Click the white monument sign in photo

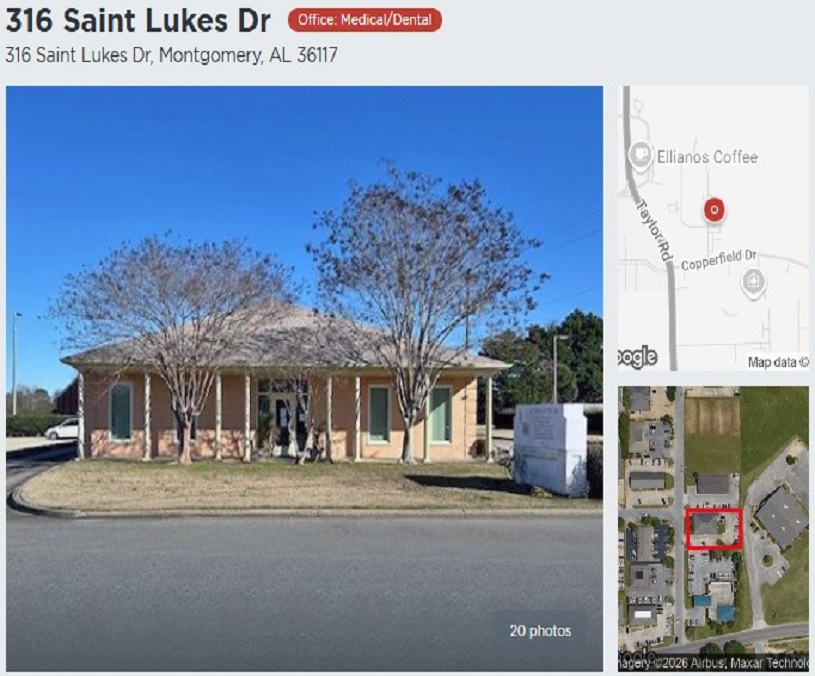pyautogui.click(x=550, y=449)
